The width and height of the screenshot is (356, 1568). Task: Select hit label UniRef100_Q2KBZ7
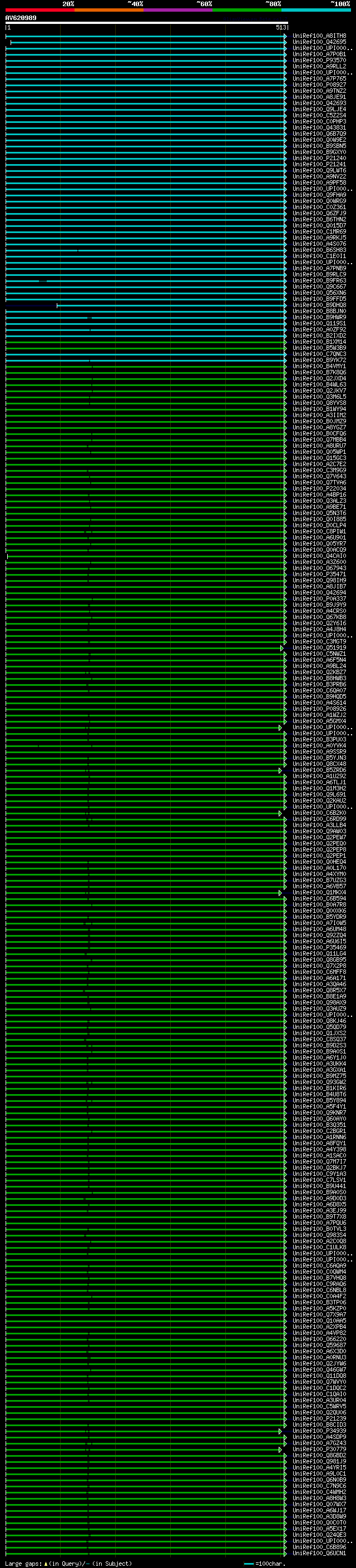coord(319,672)
